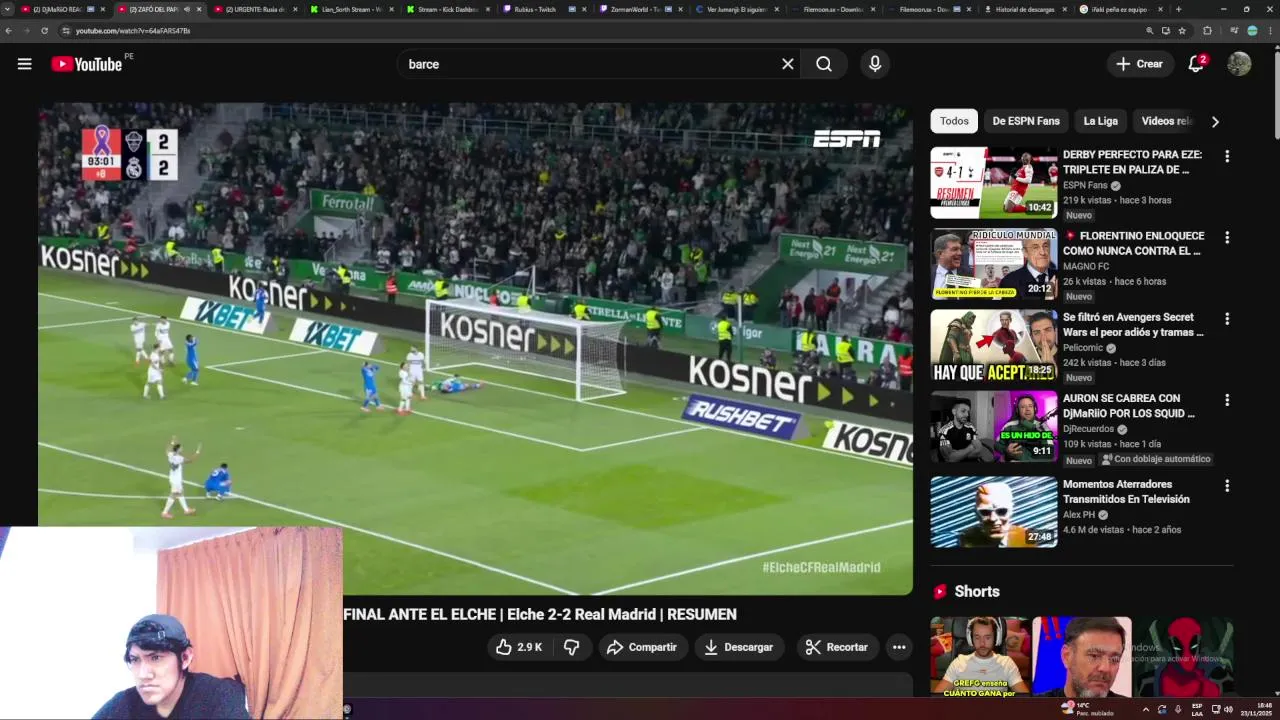
Task: Close the 'Lien_Sorth Stream' Kick tab
Action: tap(391, 9)
